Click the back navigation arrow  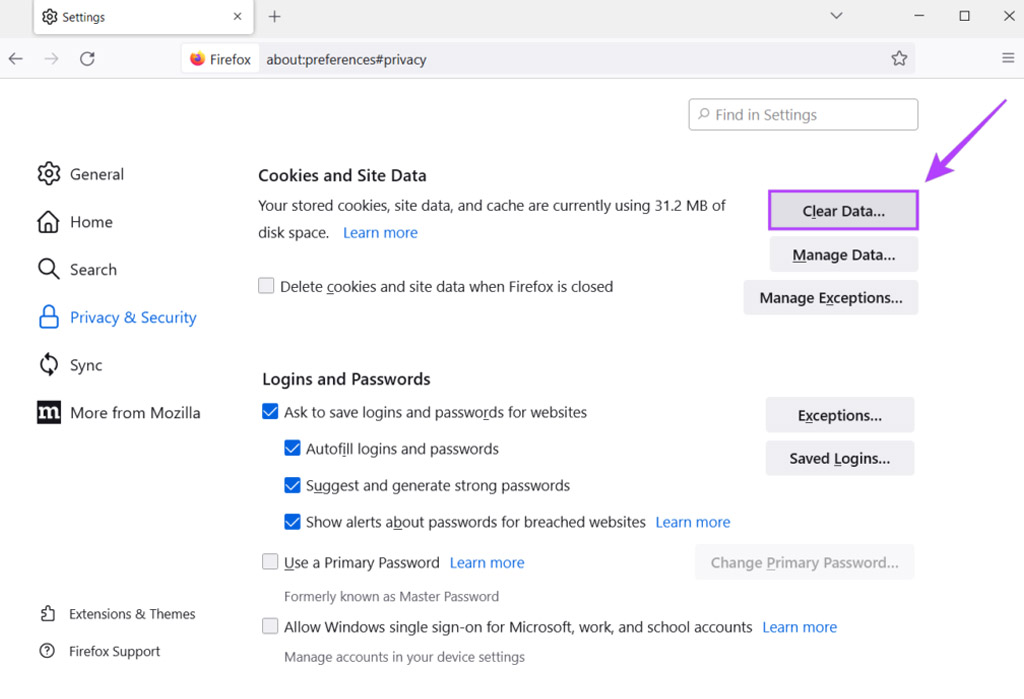(16, 59)
